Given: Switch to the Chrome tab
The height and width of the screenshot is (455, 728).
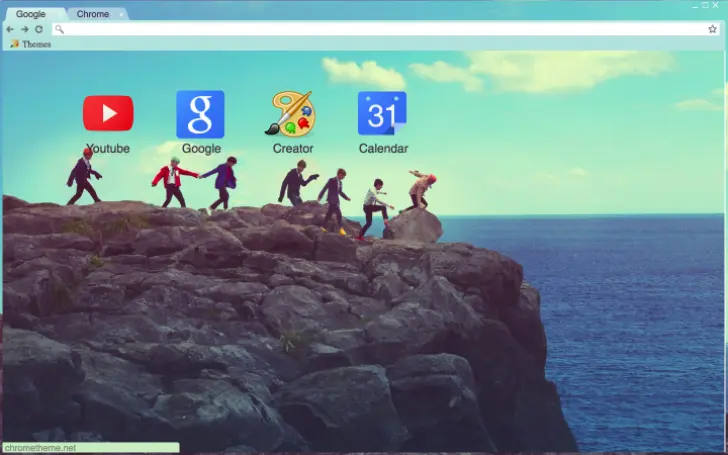Looking at the screenshot, I should click(x=93, y=14).
